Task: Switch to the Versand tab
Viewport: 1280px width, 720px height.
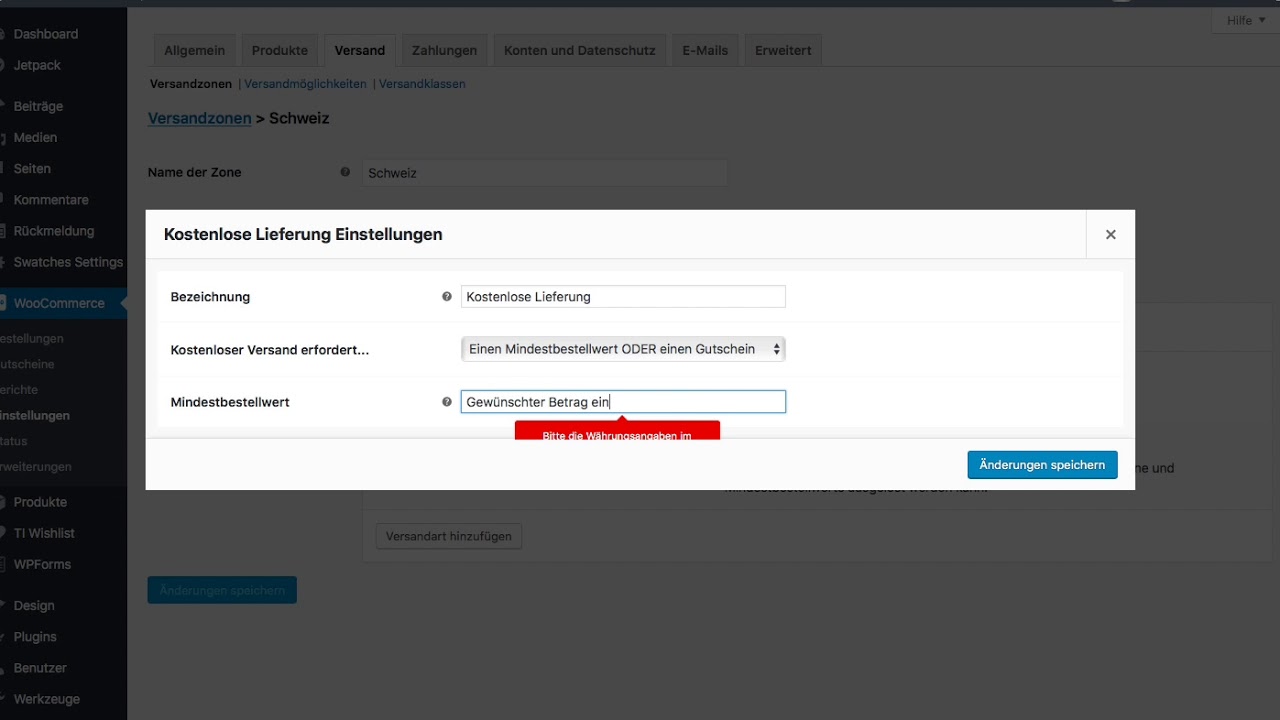Action: 360,50
